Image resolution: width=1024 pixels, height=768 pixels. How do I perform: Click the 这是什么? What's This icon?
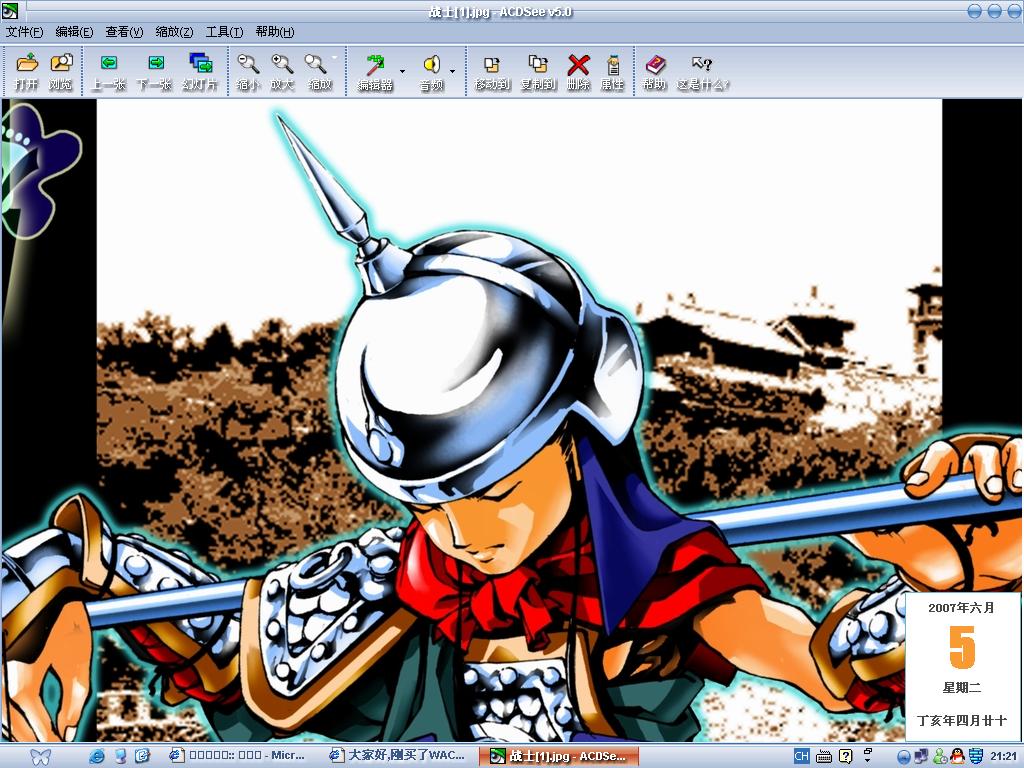point(701,63)
